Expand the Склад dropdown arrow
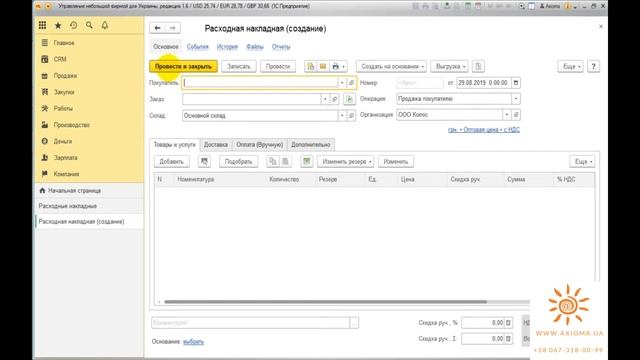This screenshot has height=360, width=640. click(x=342, y=116)
